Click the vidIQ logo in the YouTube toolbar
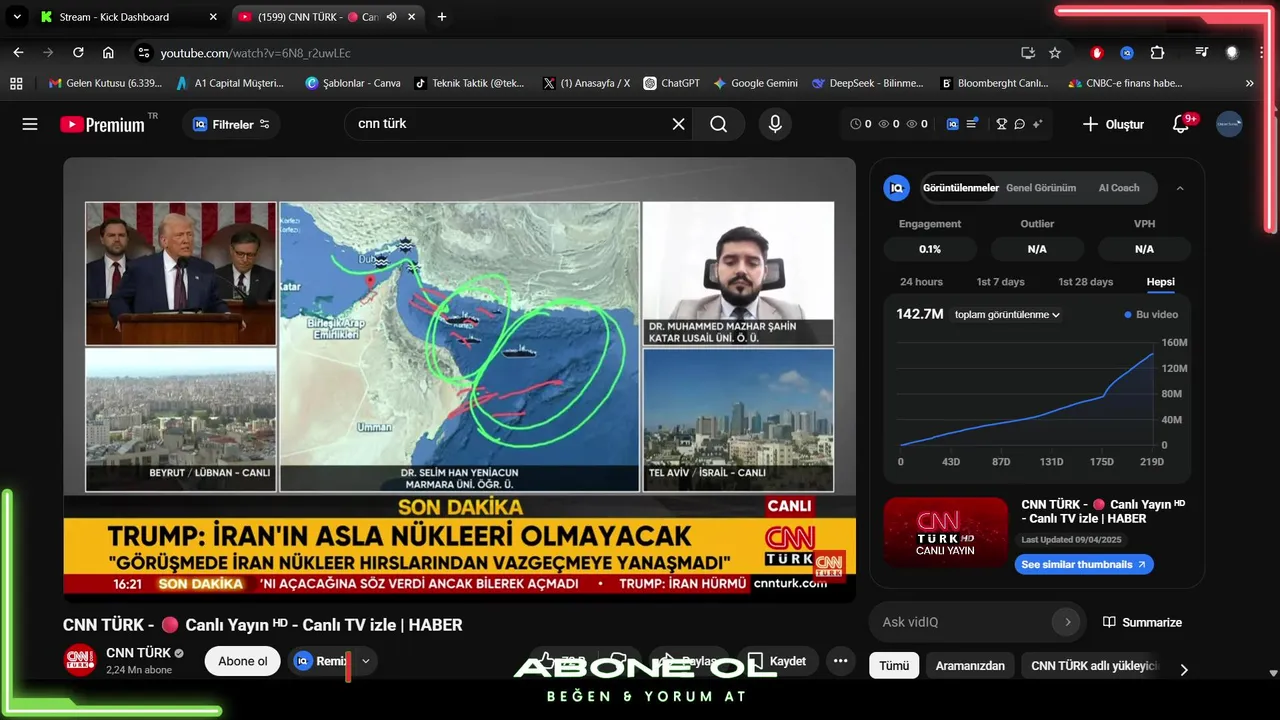The image size is (1280, 720). 952,124
